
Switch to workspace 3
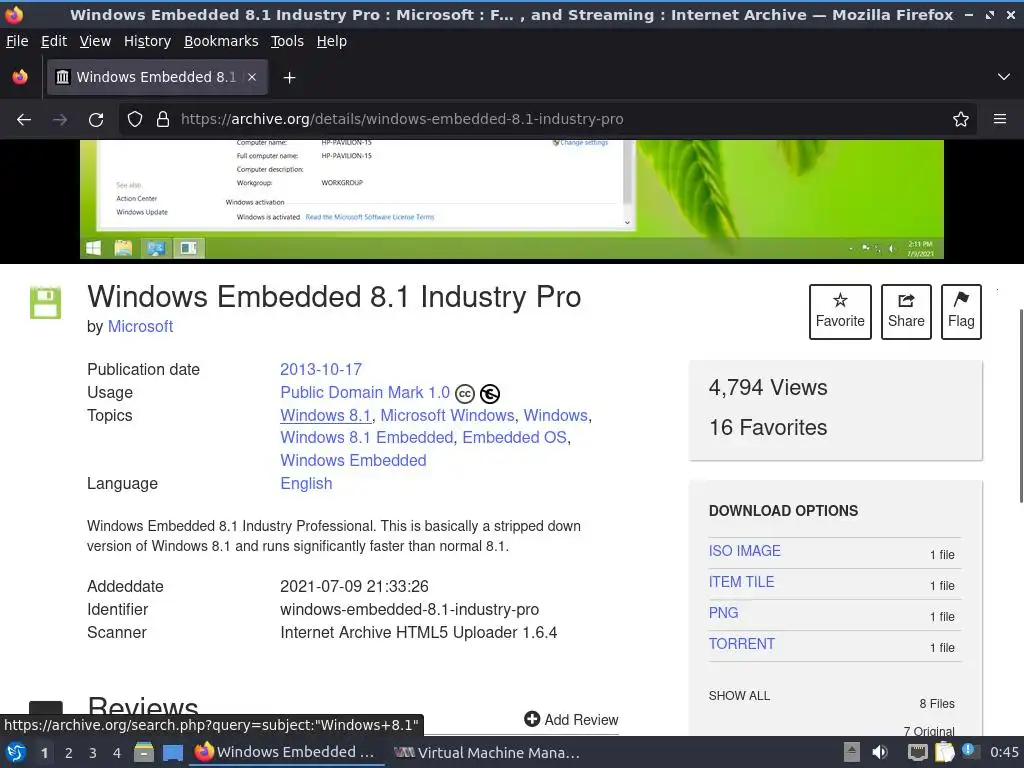pyautogui.click(x=93, y=753)
